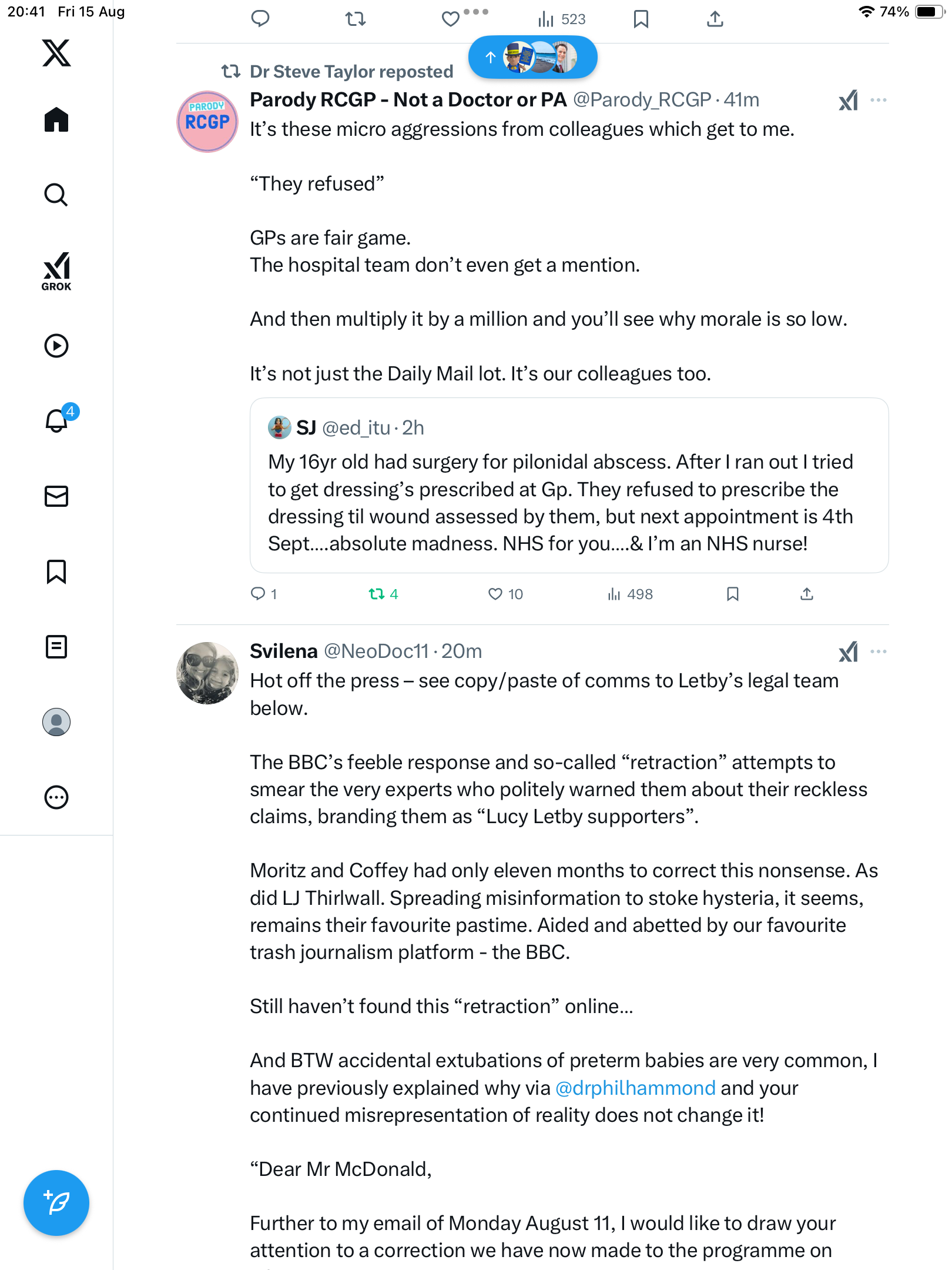952x1270 pixels.
Task: Open the search magnifier in sidebar
Action: [56, 195]
